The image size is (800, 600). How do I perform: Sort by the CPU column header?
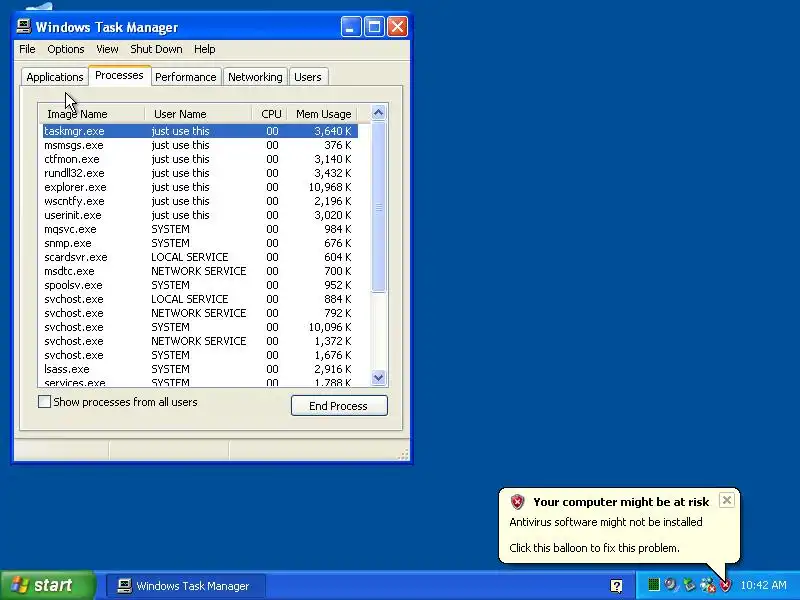coord(270,114)
